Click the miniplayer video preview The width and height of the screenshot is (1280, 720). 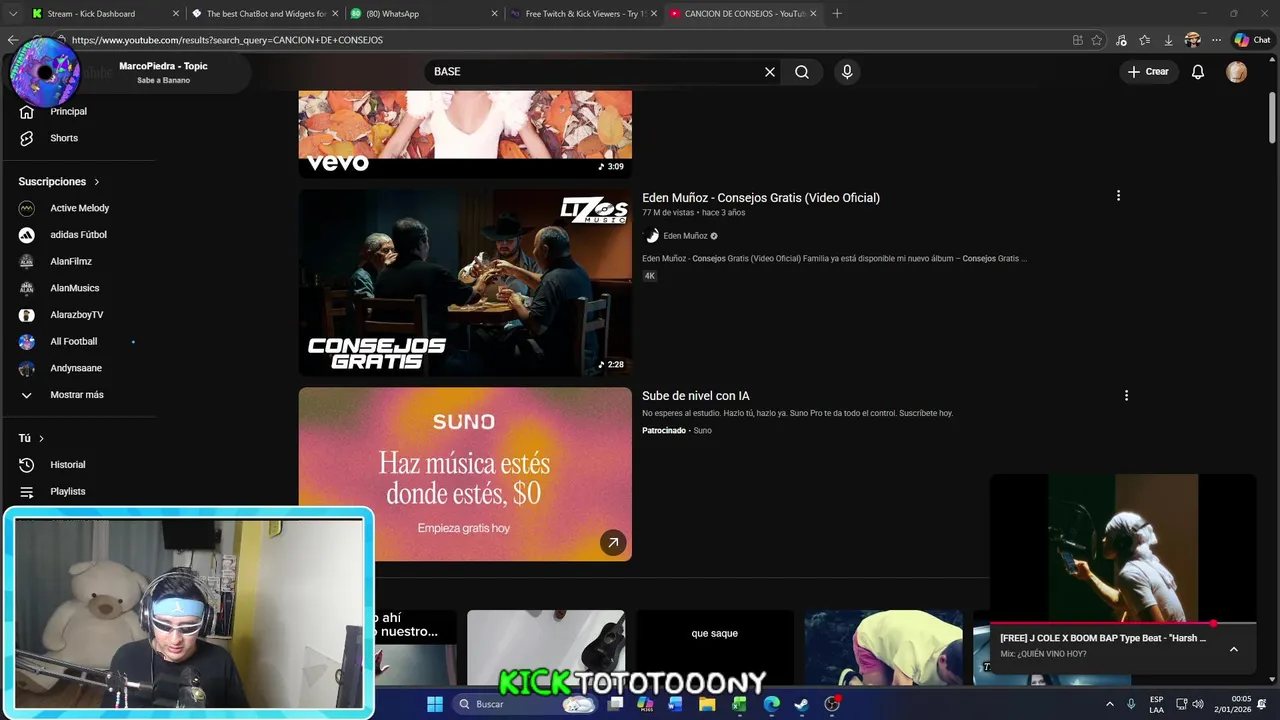1123,547
